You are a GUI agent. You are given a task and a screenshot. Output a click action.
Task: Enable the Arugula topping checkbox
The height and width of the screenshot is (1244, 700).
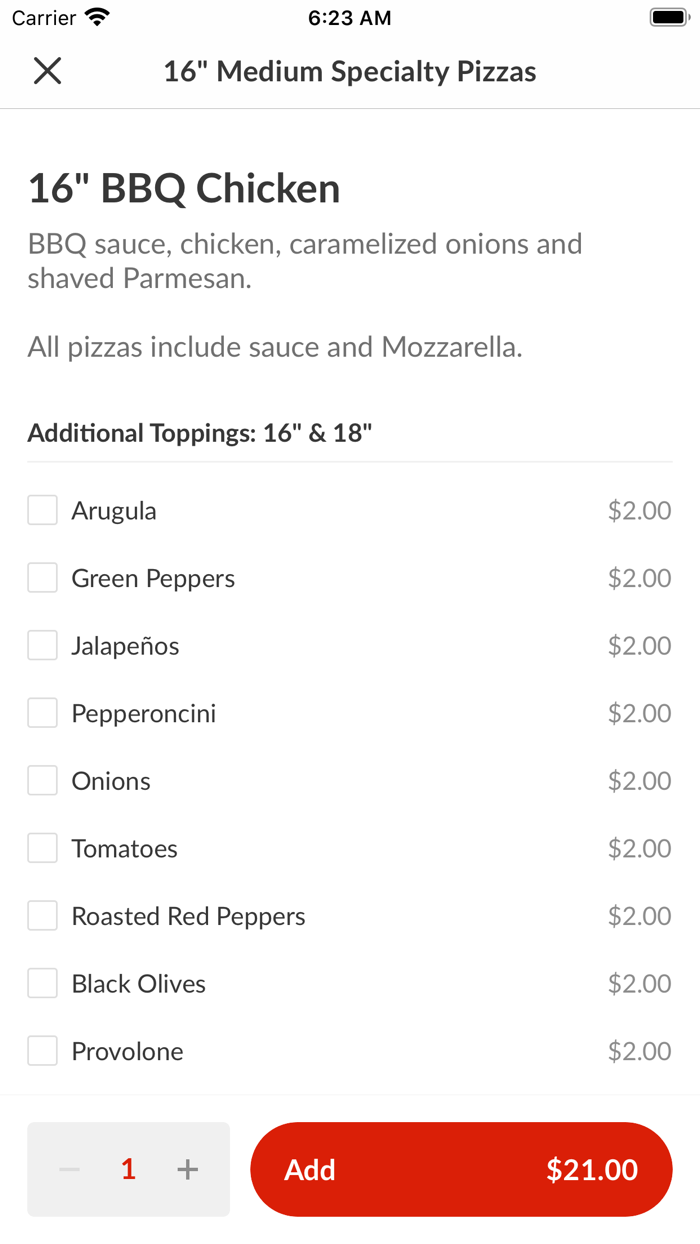coord(41,509)
